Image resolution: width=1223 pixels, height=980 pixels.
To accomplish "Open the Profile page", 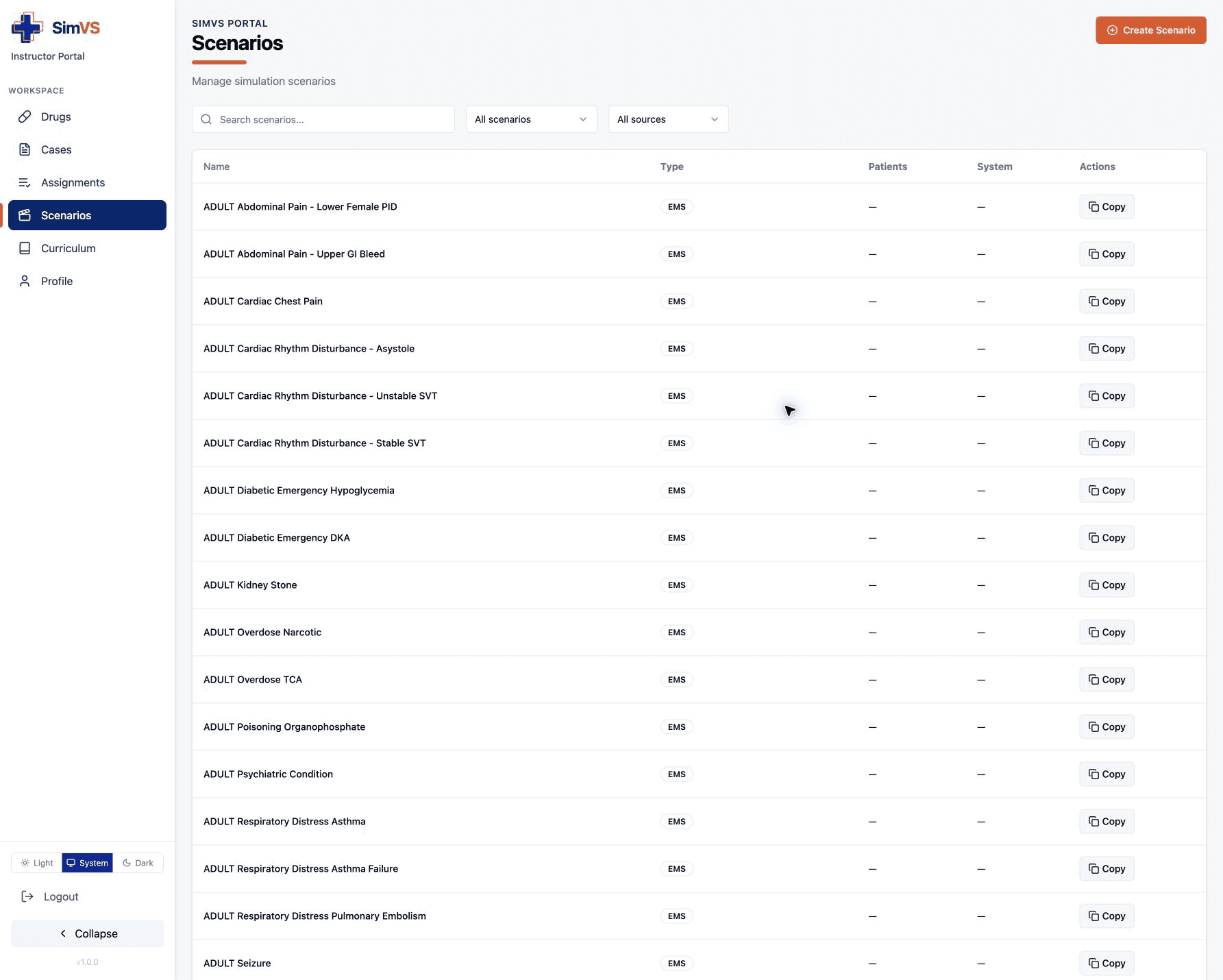I will [x=87, y=281].
